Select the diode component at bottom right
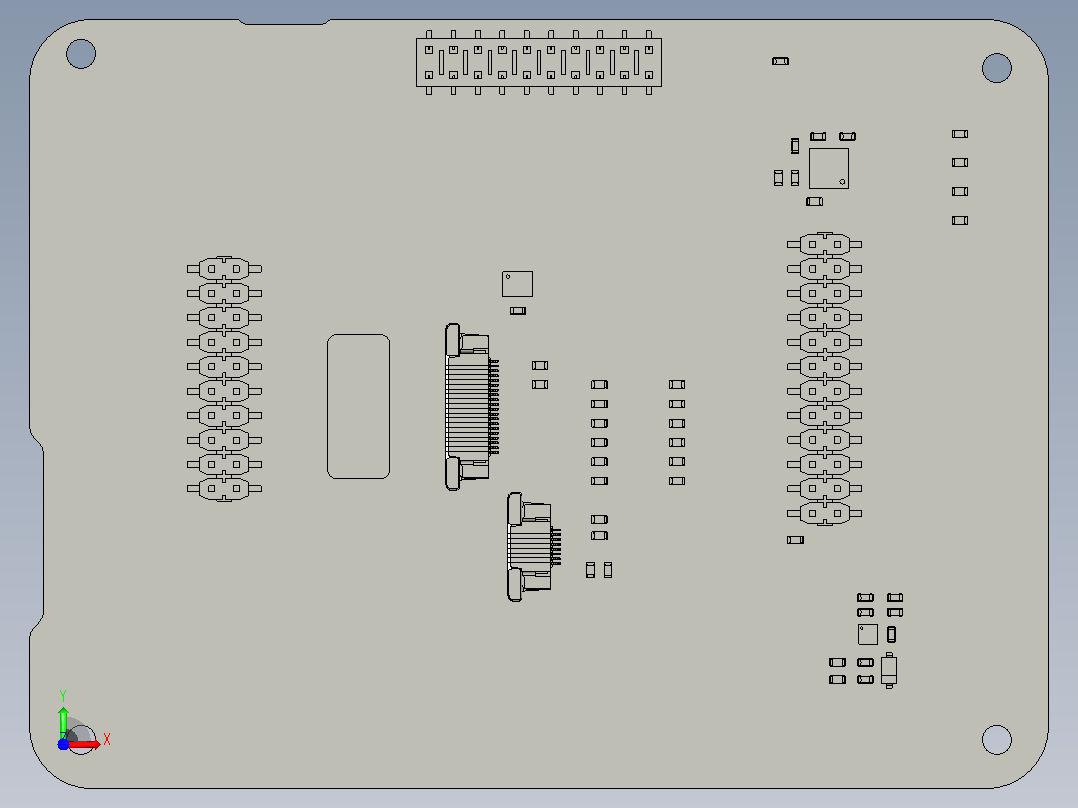The height and width of the screenshot is (808, 1078). coord(889,670)
